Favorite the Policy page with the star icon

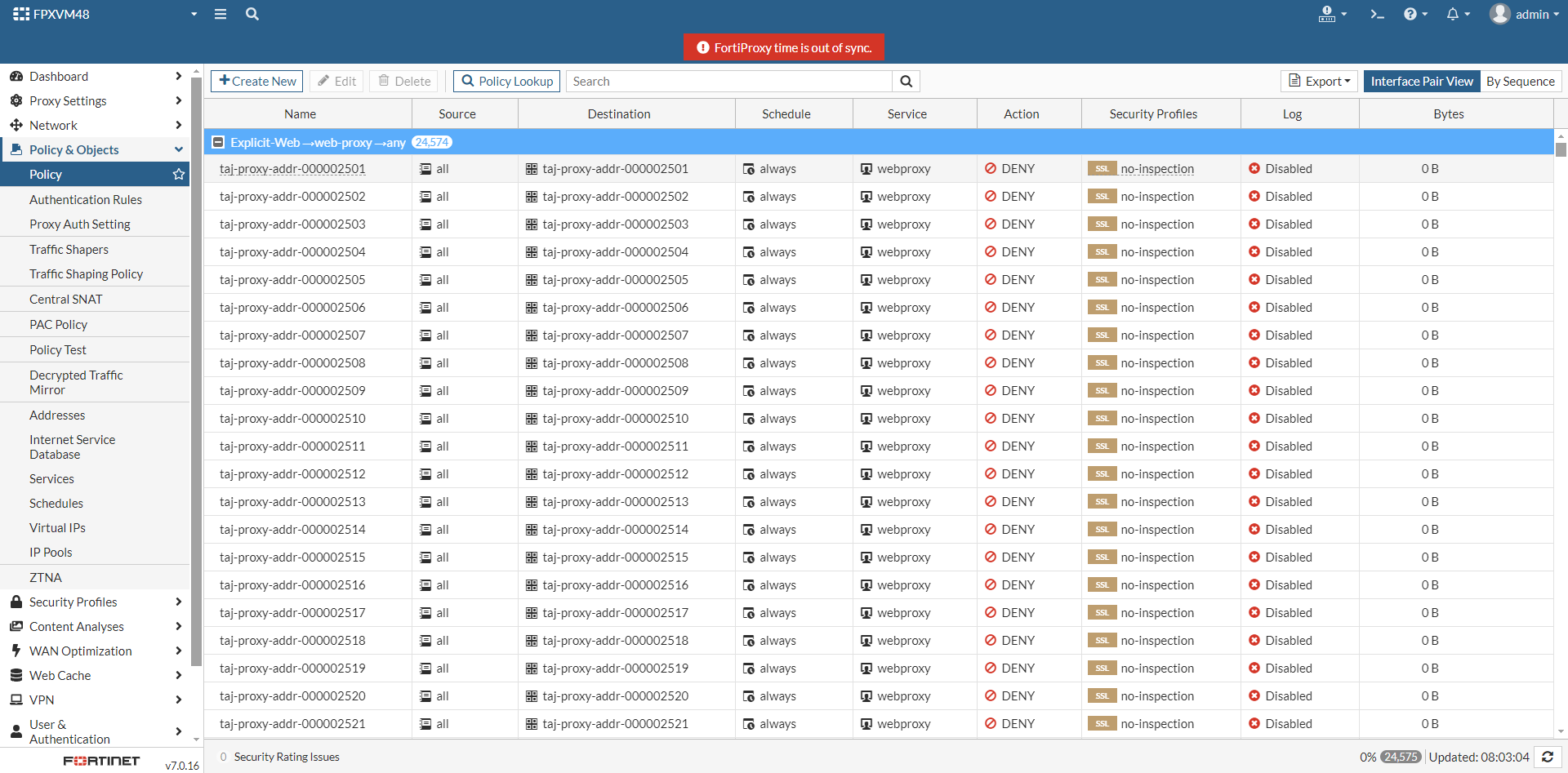pyautogui.click(x=179, y=174)
